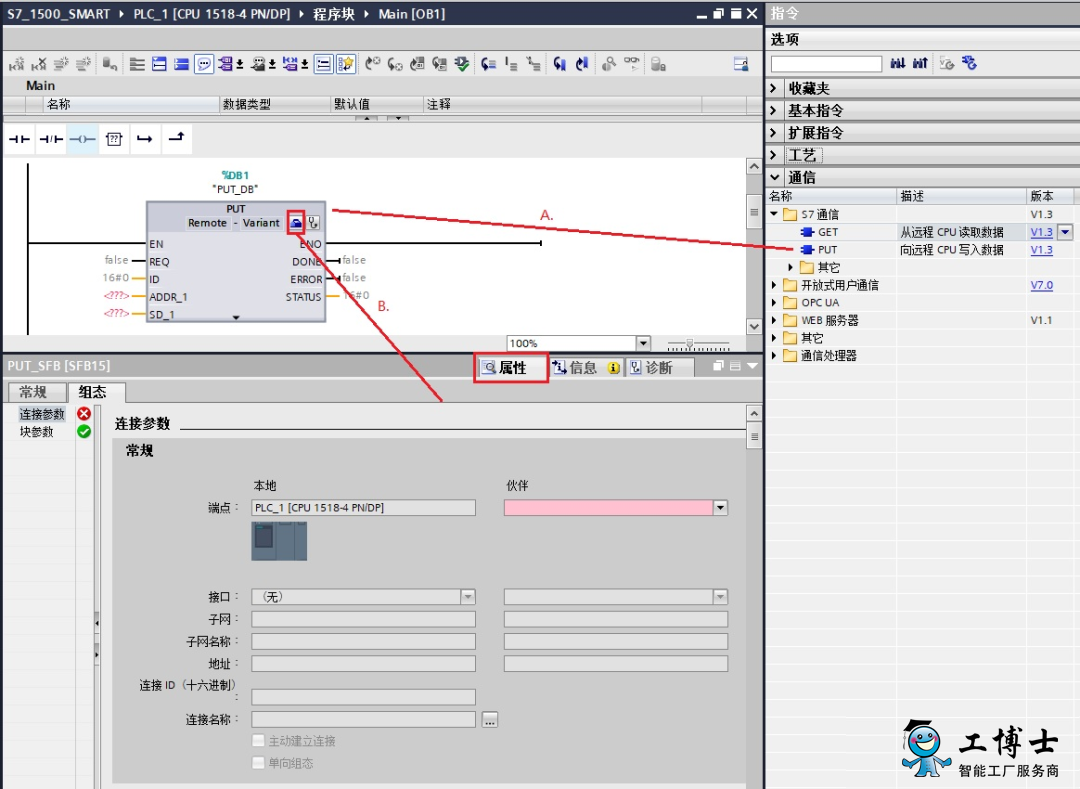Insert a normally open contact
The height and width of the screenshot is (789, 1080).
(x=19, y=139)
